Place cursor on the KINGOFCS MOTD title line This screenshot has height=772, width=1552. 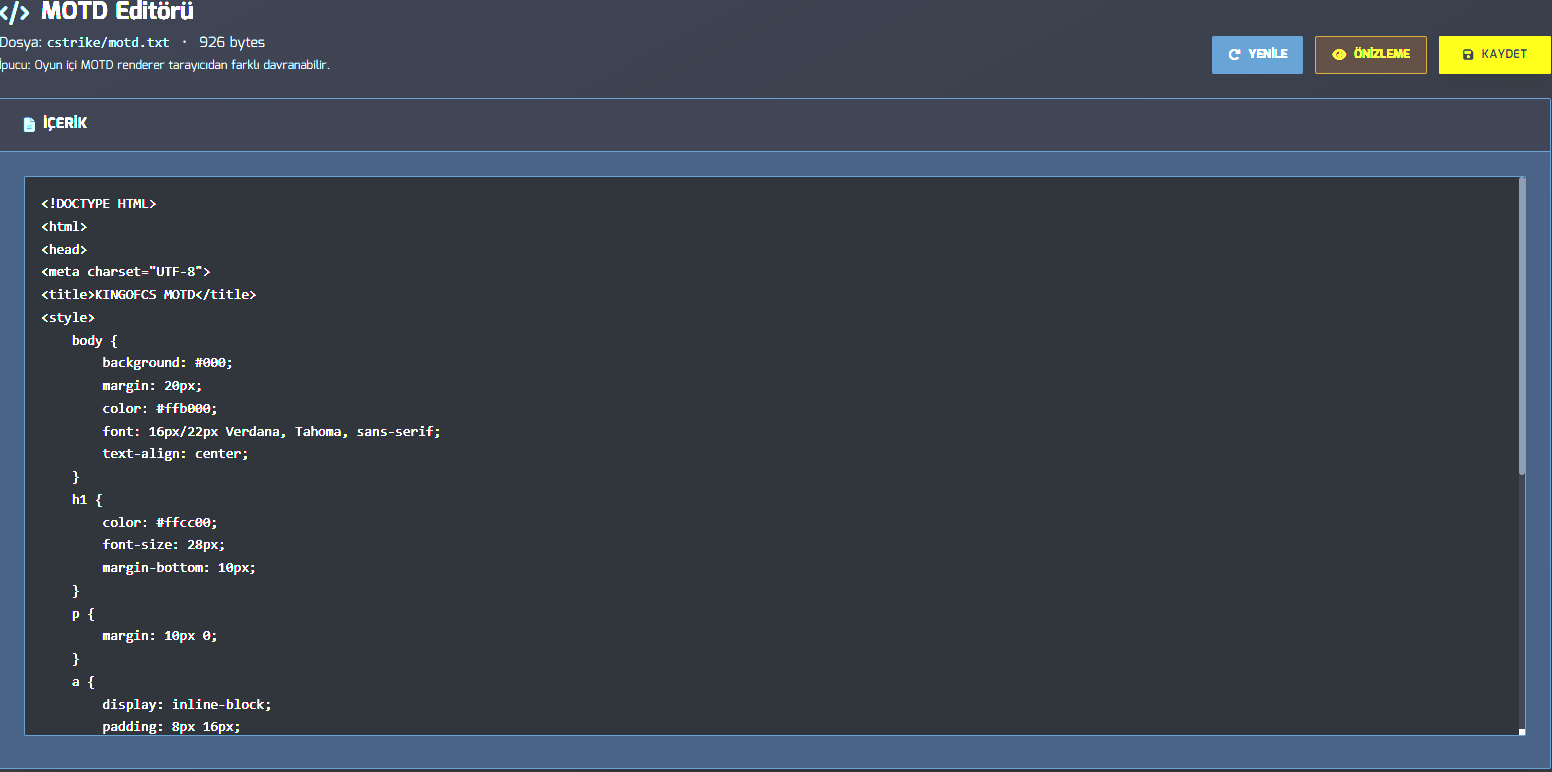[x=148, y=295]
